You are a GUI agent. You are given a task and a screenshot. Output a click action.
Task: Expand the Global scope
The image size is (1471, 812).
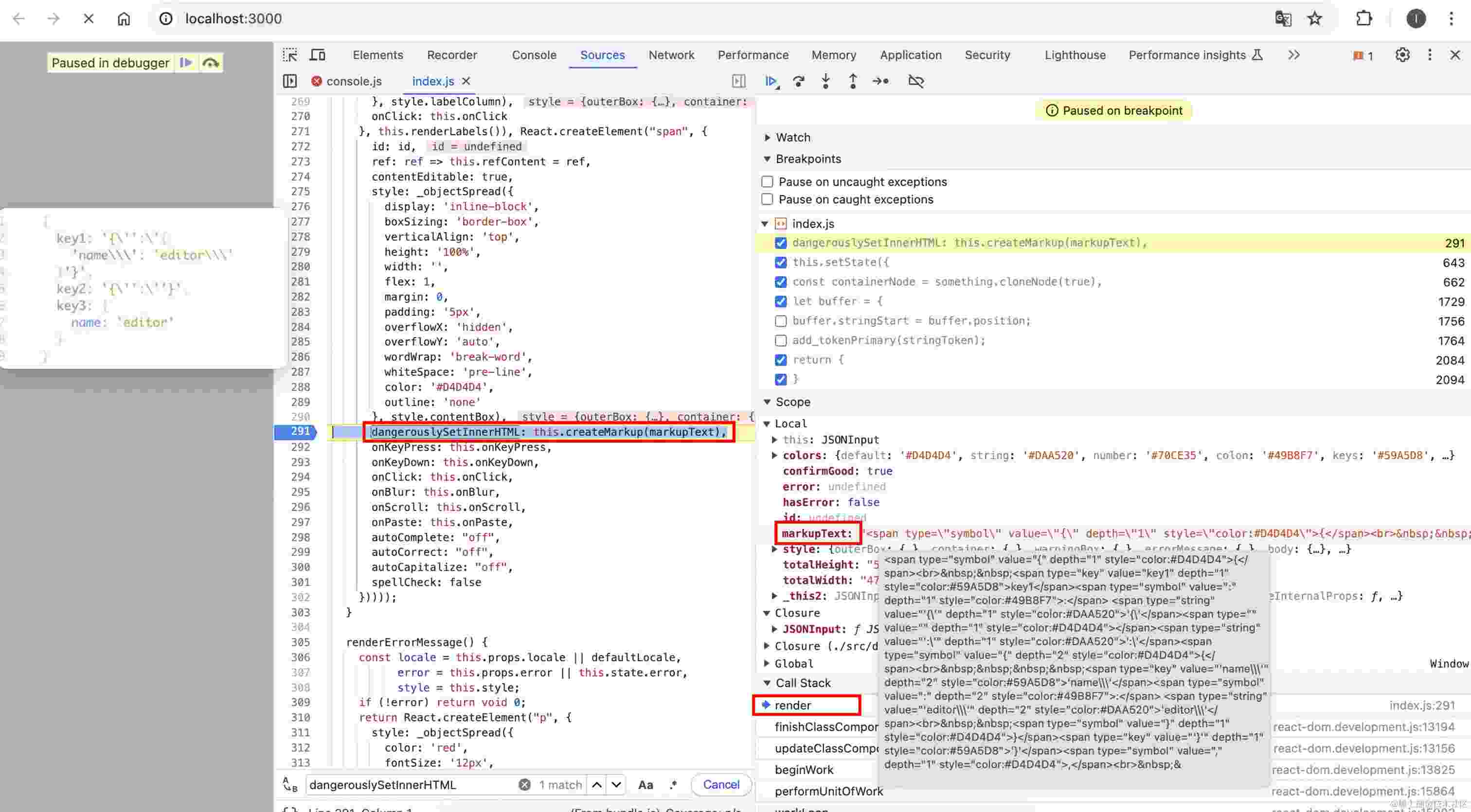(767, 664)
